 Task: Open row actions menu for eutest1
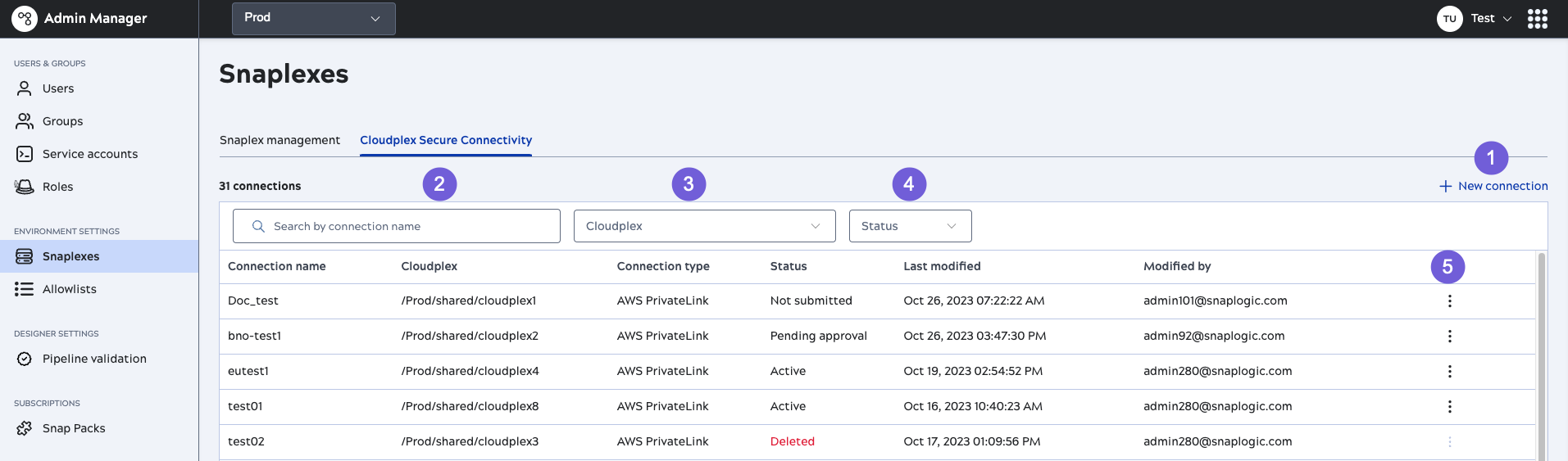[1449, 372]
